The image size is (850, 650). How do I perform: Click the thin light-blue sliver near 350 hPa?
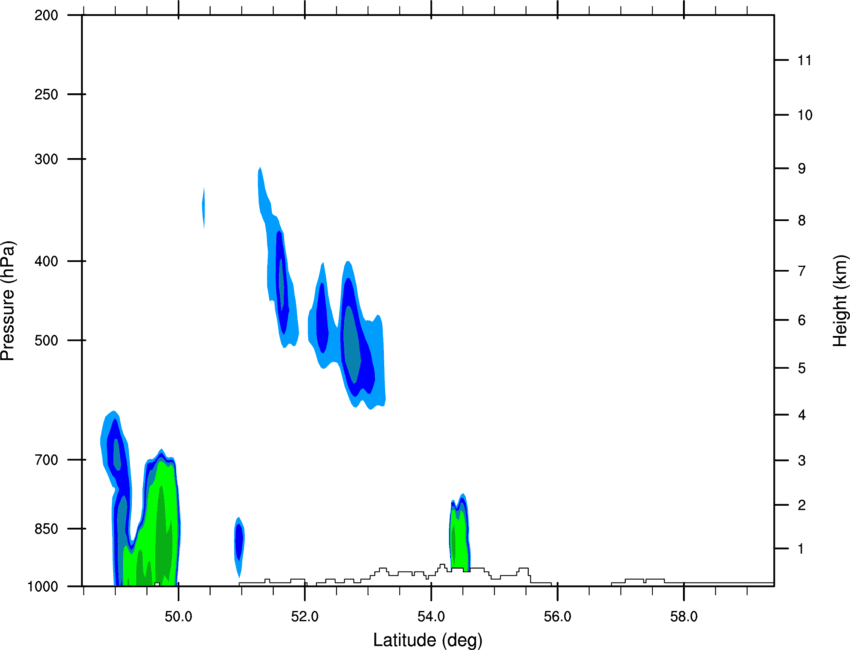[x=204, y=208]
